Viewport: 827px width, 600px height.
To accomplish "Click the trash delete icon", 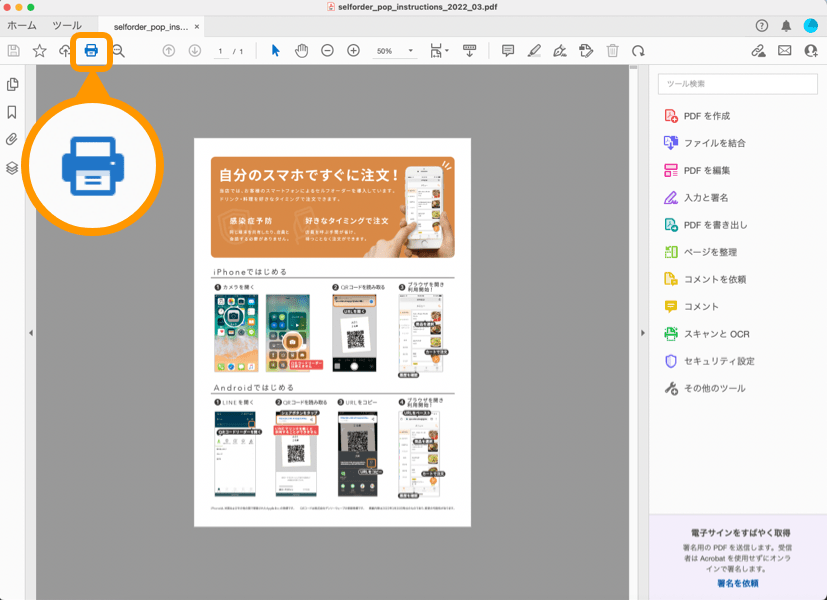I will (x=612, y=51).
